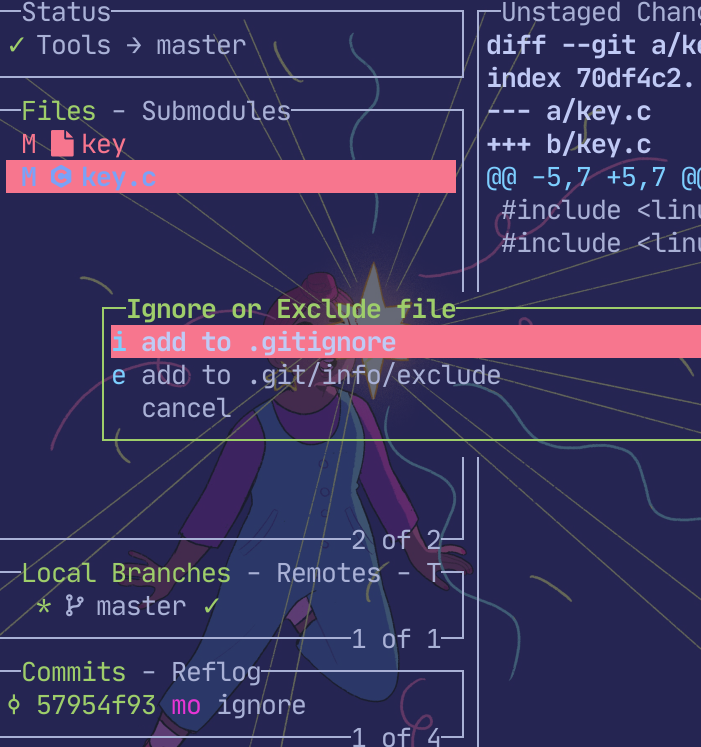Click the asterisk marking current branch
The width and height of the screenshot is (701, 747).
click(44, 607)
